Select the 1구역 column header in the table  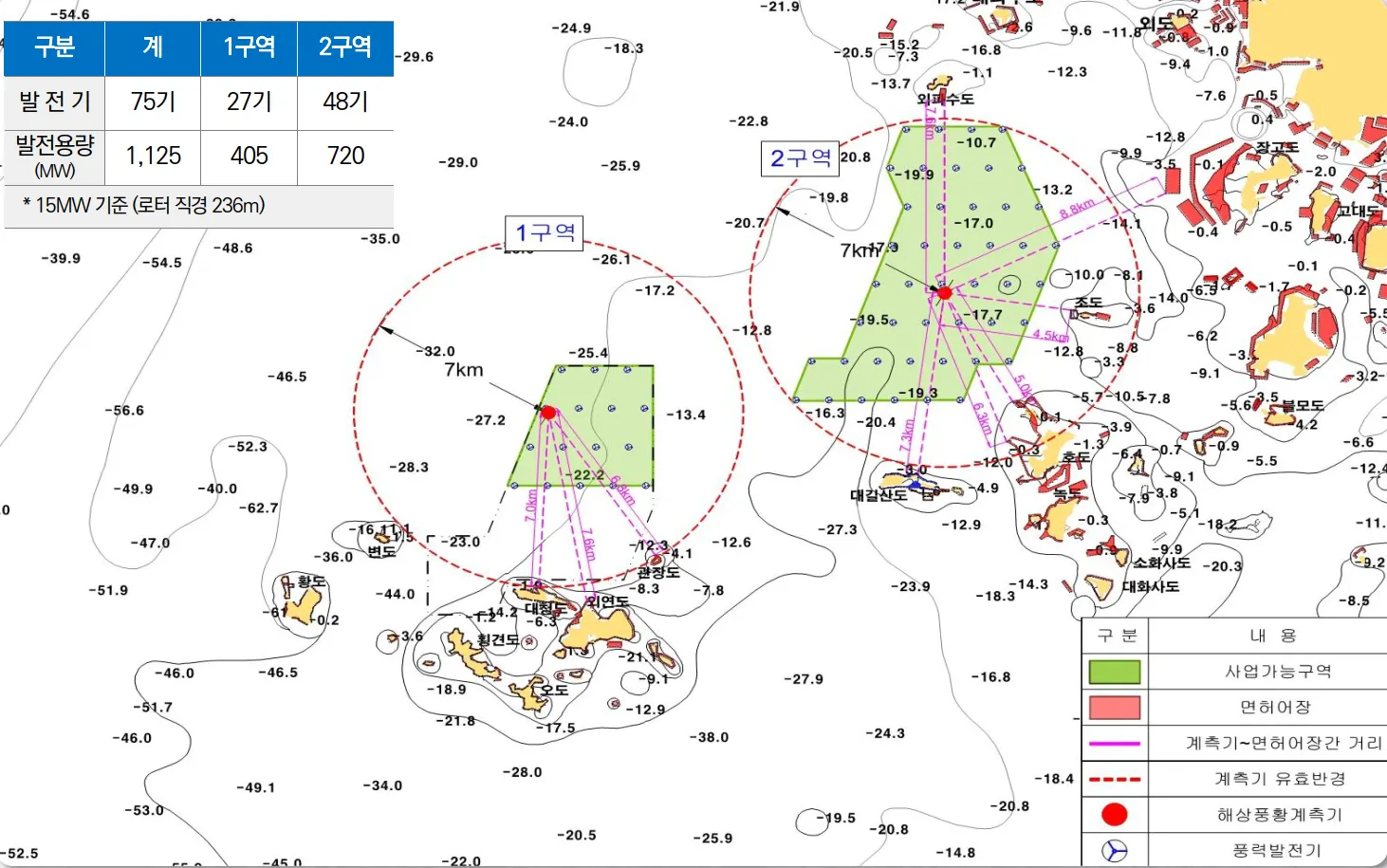coord(249,47)
